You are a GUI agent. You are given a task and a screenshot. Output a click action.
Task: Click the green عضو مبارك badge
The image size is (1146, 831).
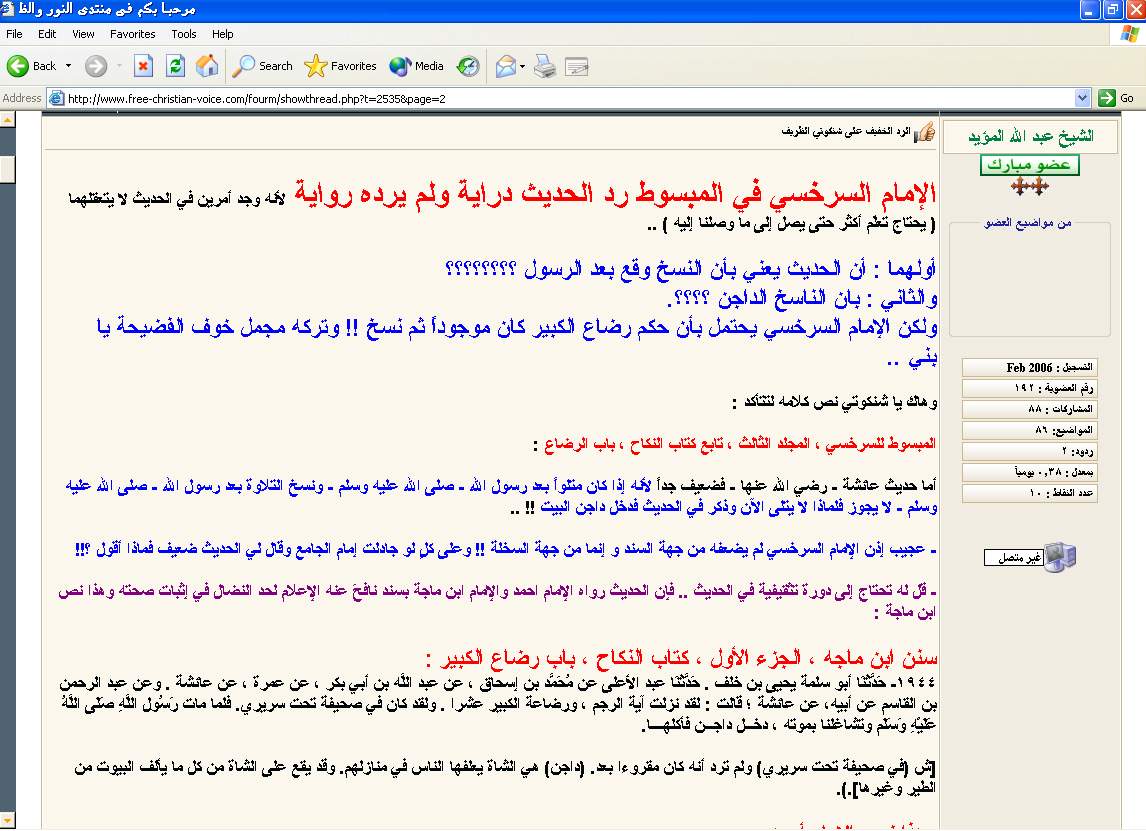pyautogui.click(x=1029, y=164)
